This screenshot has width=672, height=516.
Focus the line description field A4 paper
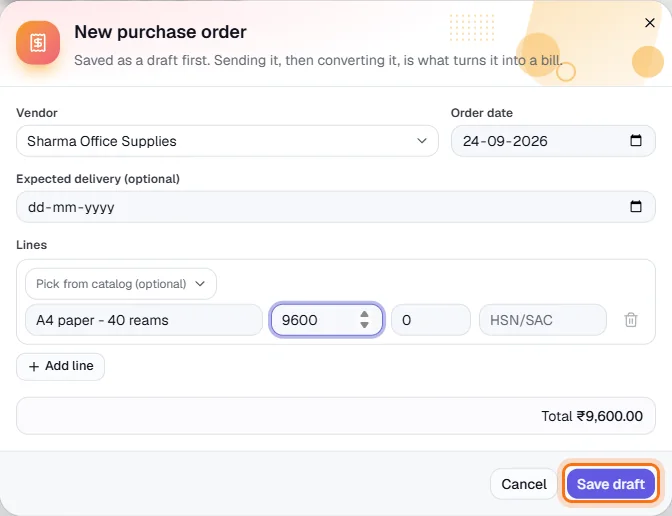pyautogui.click(x=144, y=320)
